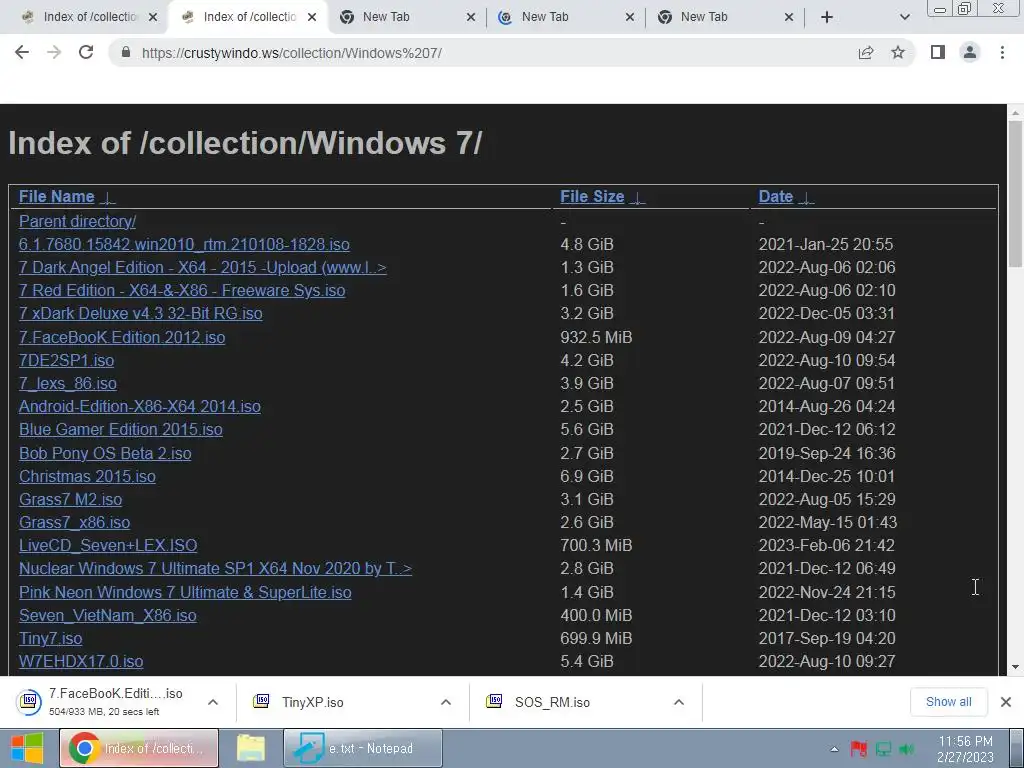Click 7.FaceBooK.Edition.2012.iso link

122,338
